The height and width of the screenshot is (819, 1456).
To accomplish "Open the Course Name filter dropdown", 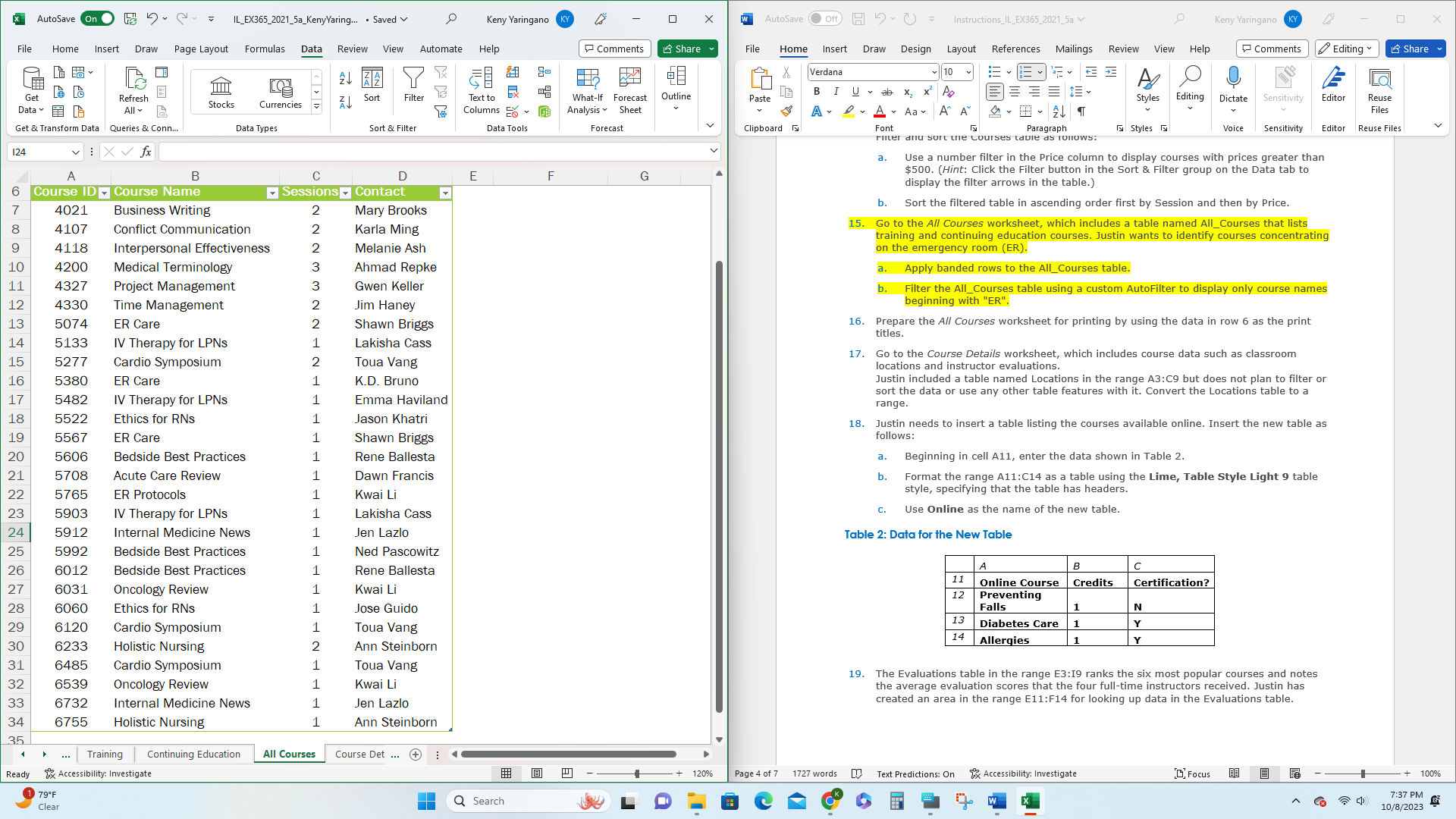I will (273, 193).
